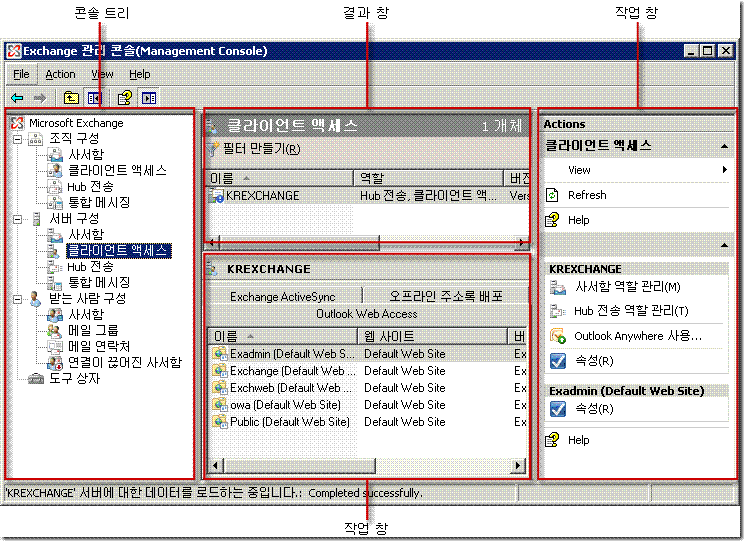Viewport: 744px width, 541px height.
Task: Click the 필터 만들기 funnel icon
Action: click(213, 149)
